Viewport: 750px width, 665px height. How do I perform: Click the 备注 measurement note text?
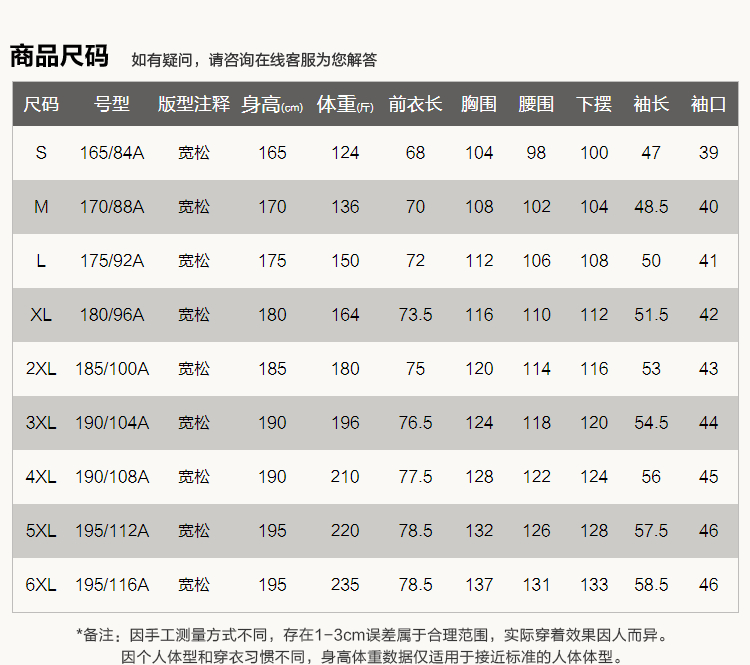[x=372, y=635]
